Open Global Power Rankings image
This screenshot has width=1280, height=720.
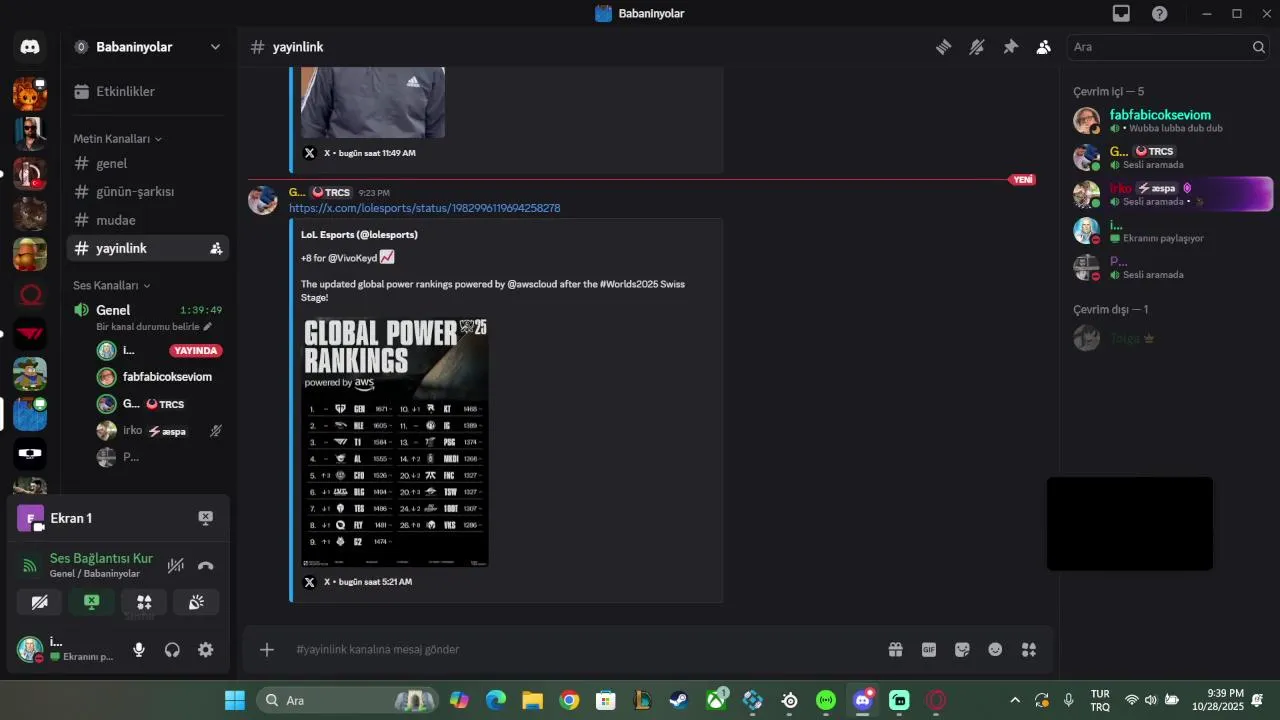pos(395,441)
